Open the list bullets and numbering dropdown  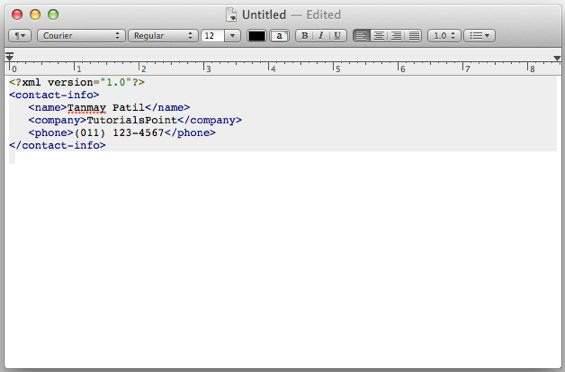pyautogui.click(x=479, y=36)
